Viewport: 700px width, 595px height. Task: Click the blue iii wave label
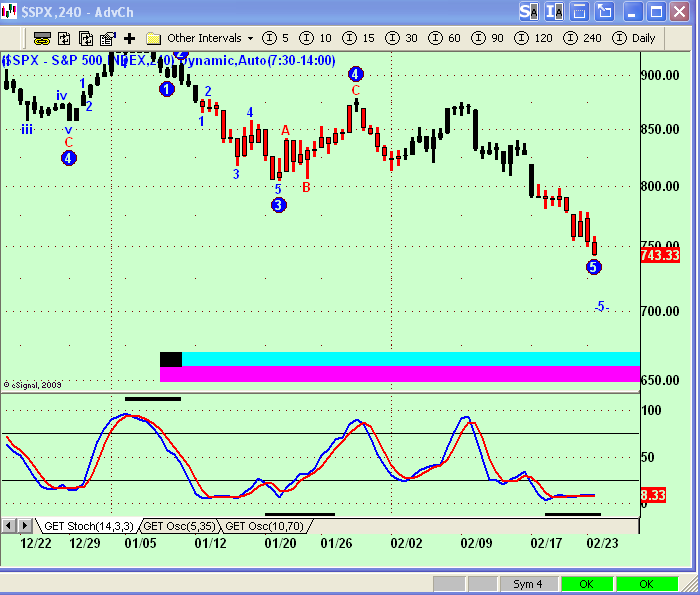pyautogui.click(x=27, y=129)
